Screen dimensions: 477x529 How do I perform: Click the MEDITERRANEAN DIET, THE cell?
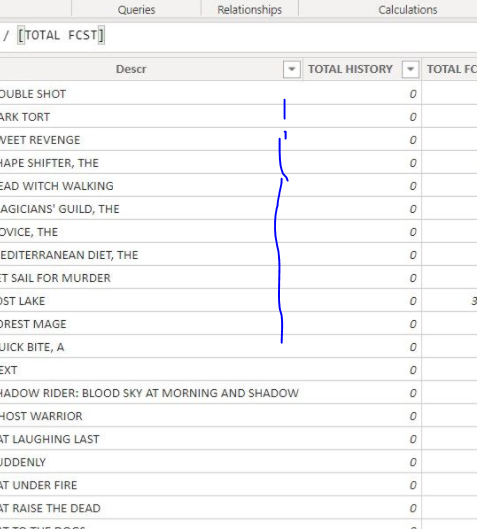click(x=151, y=255)
